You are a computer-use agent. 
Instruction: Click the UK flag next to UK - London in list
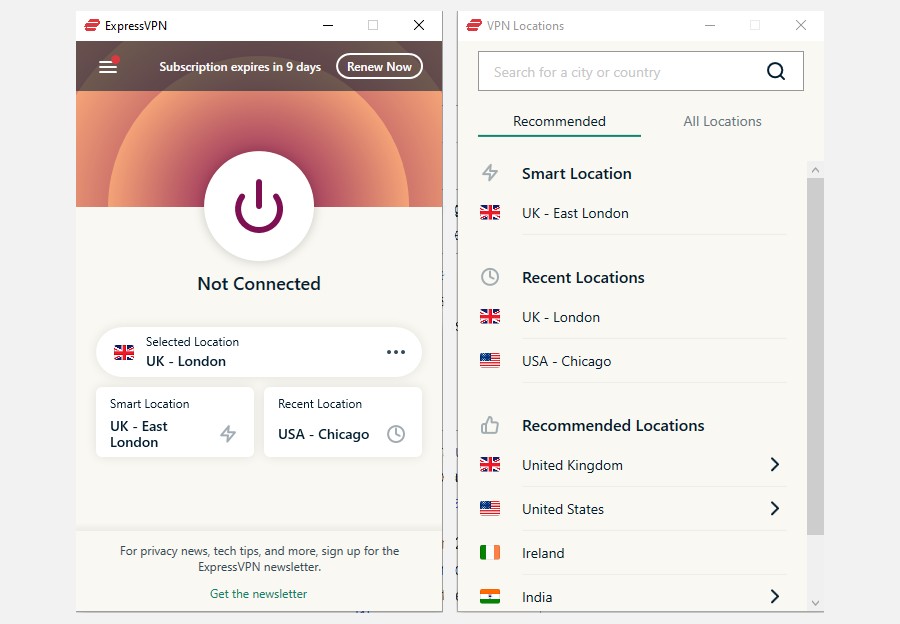[490, 316]
